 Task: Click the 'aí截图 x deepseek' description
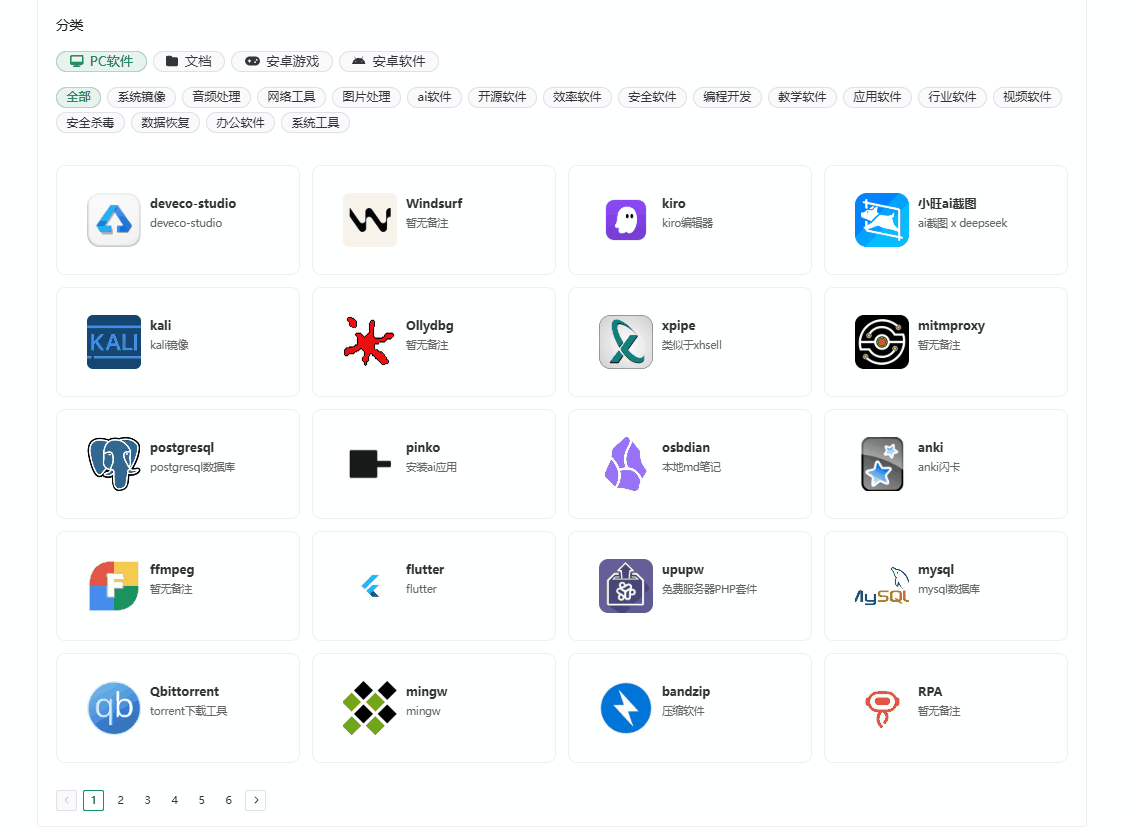[x=962, y=223]
